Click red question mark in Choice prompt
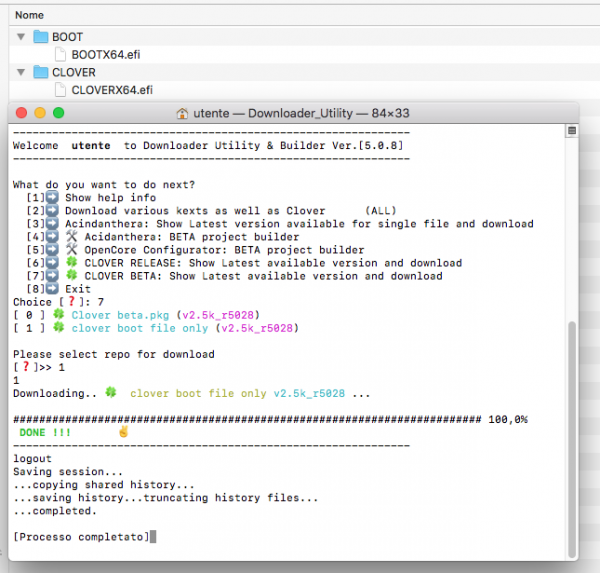The height and width of the screenshot is (573, 600). point(72,302)
